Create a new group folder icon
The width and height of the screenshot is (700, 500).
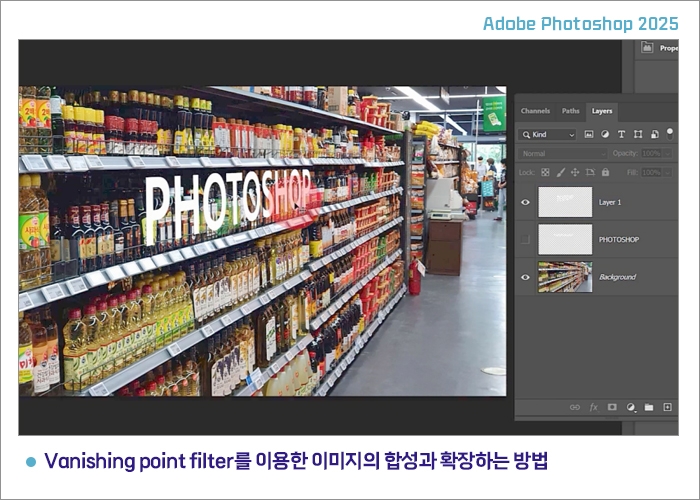coord(649,407)
